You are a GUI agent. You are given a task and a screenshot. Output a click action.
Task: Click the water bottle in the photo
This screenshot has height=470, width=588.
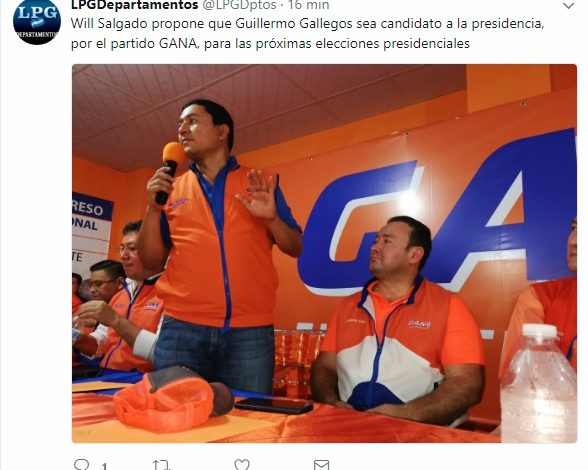coord(539,383)
